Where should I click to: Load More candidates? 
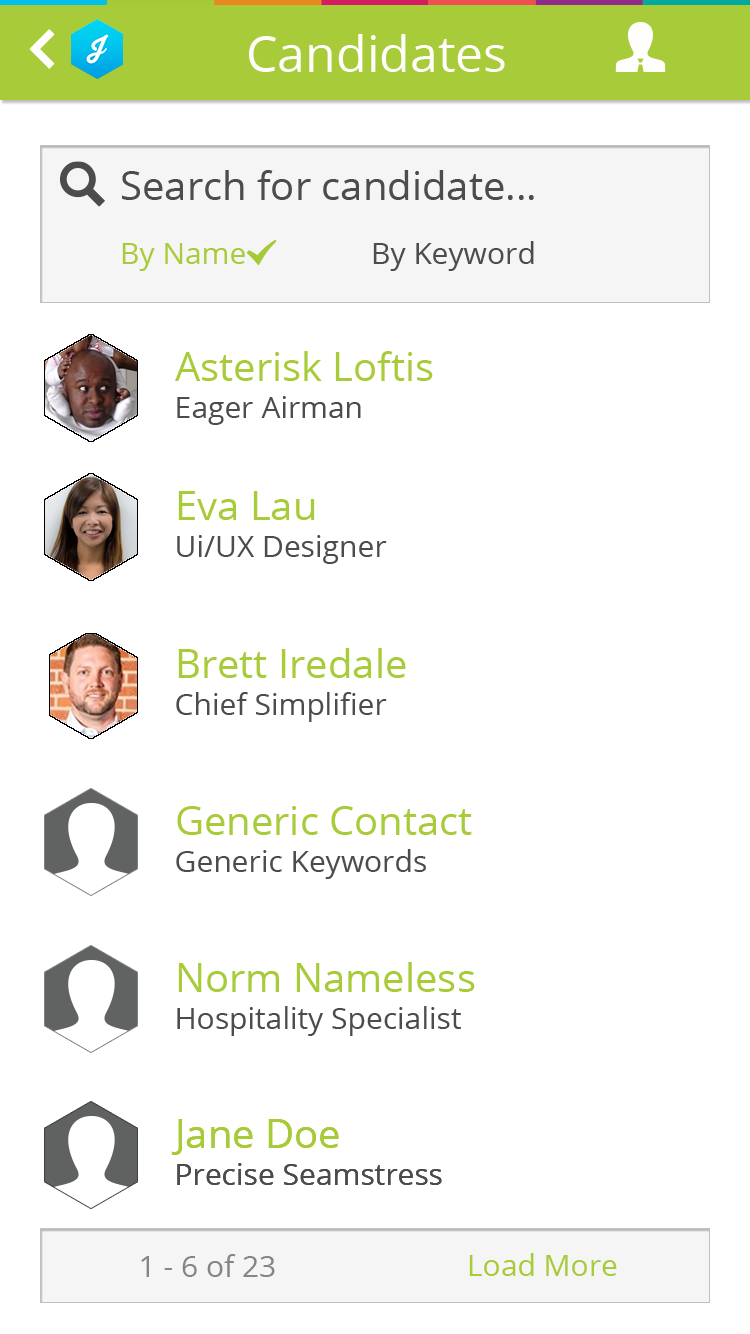[542, 1266]
